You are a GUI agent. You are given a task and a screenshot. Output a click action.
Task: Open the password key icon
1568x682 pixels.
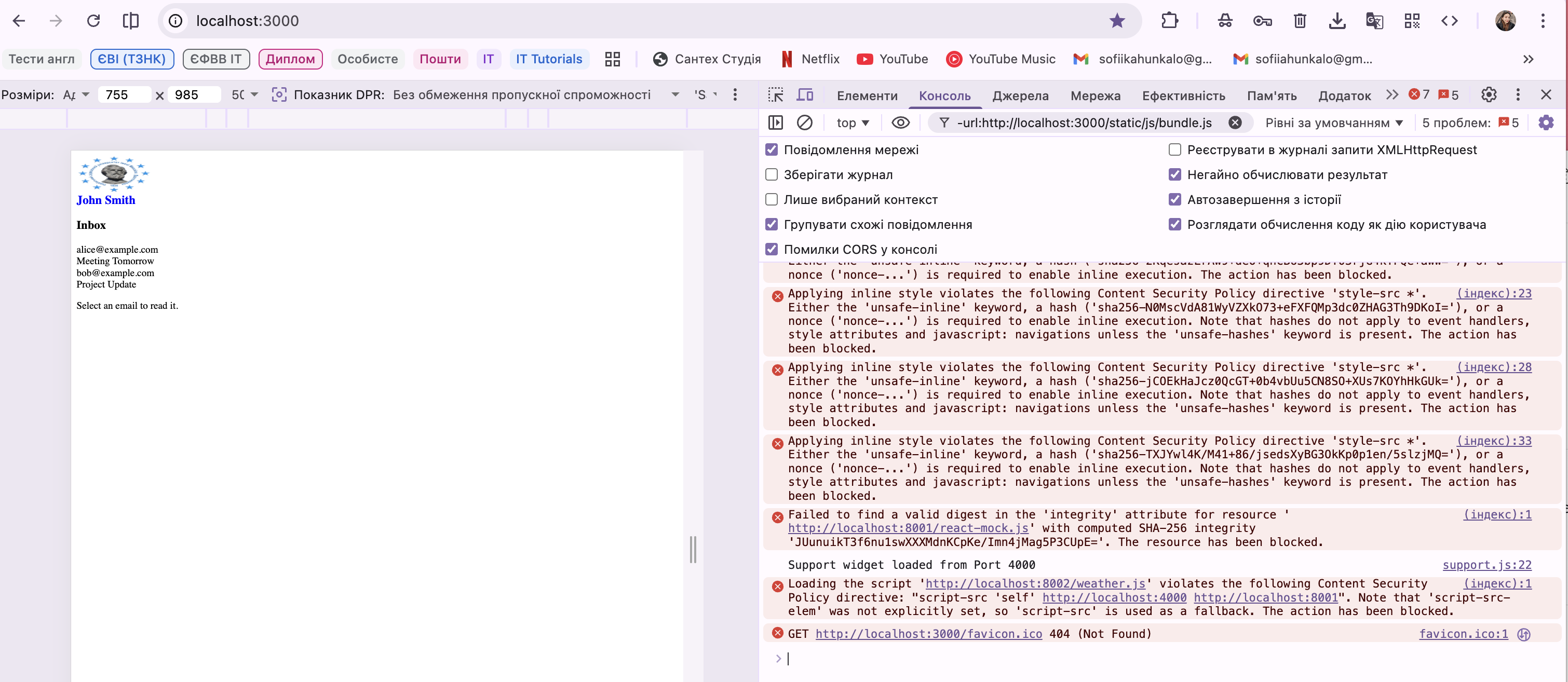pos(1262,21)
